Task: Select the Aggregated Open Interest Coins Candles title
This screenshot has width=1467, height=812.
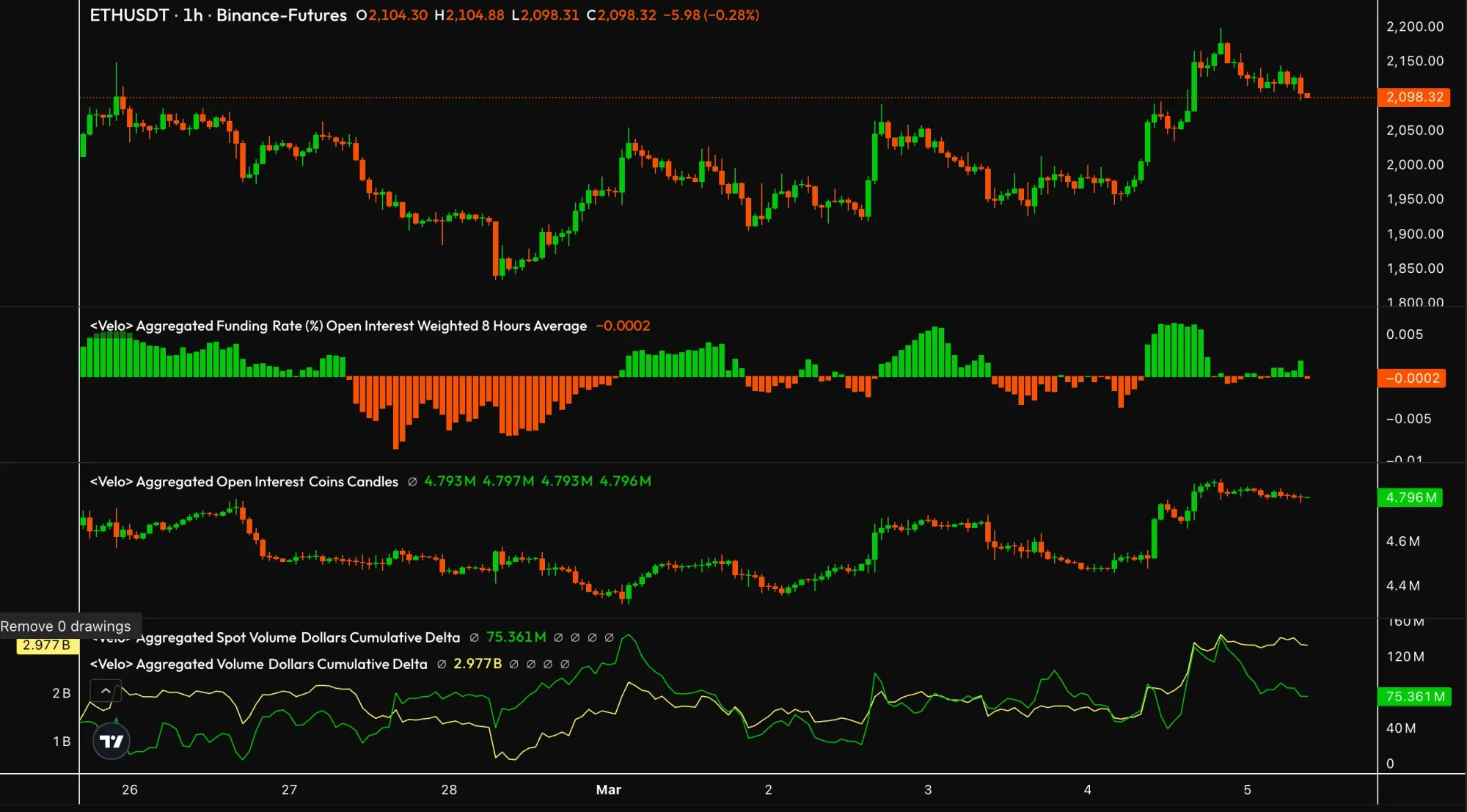Action: [x=244, y=482]
